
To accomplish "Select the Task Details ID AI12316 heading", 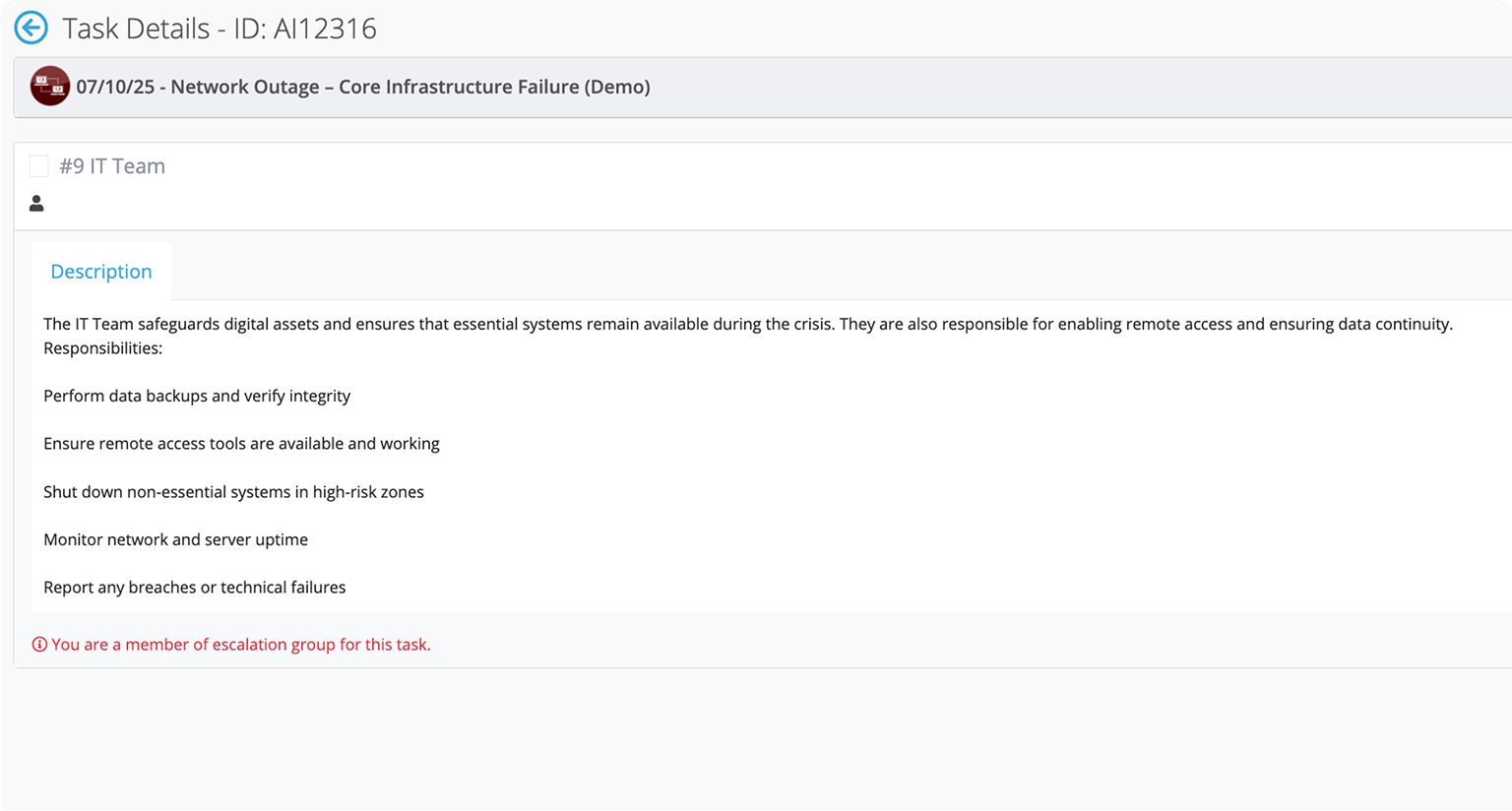I will click(220, 29).
